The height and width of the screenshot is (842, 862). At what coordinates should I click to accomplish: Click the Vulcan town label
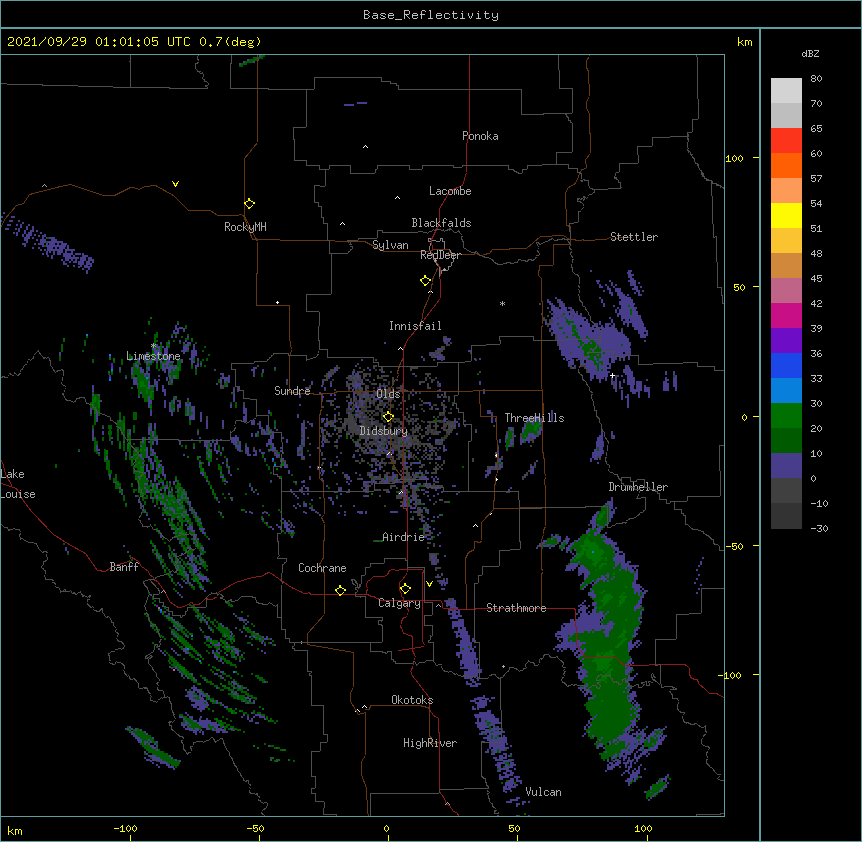point(543,792)
